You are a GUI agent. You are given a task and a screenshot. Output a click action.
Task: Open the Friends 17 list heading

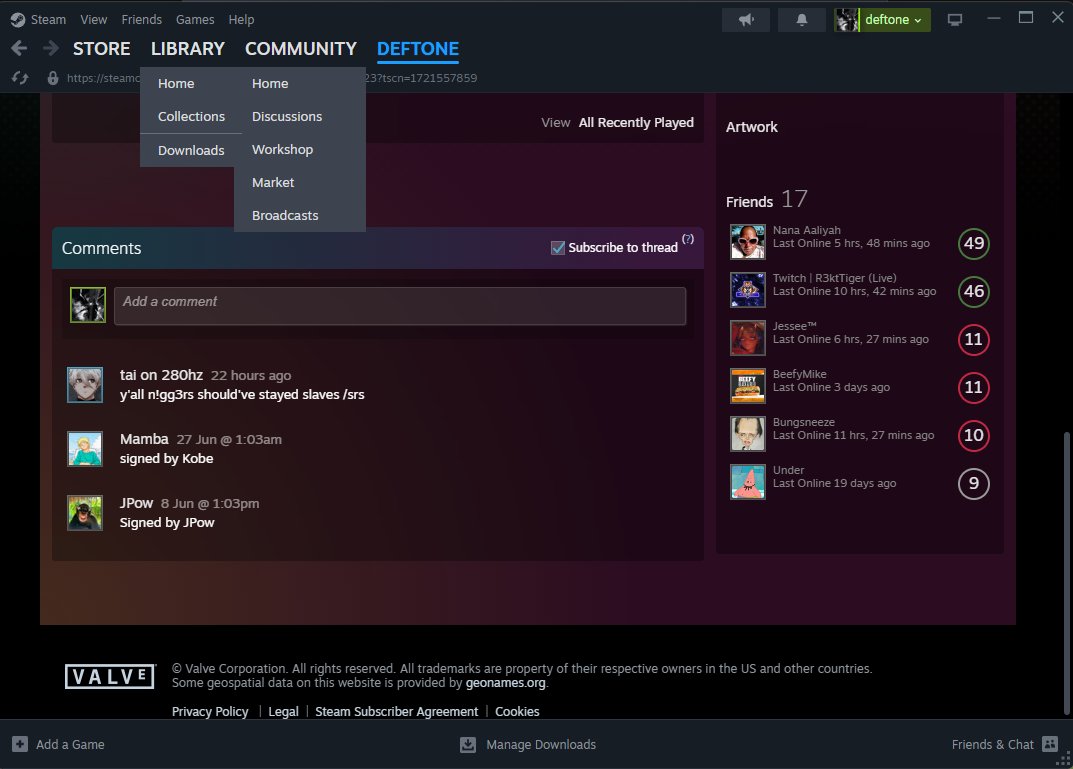click(766, 200)
